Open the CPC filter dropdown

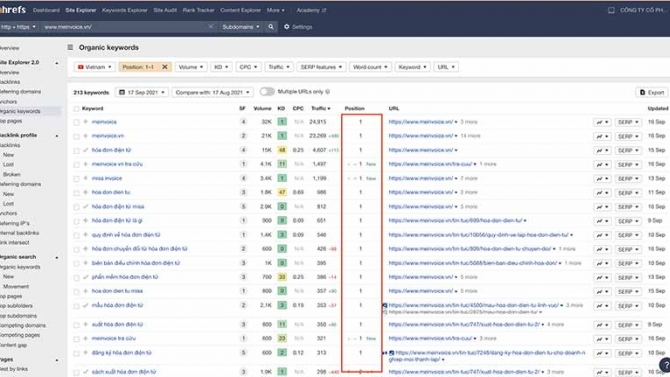(248, 67)
